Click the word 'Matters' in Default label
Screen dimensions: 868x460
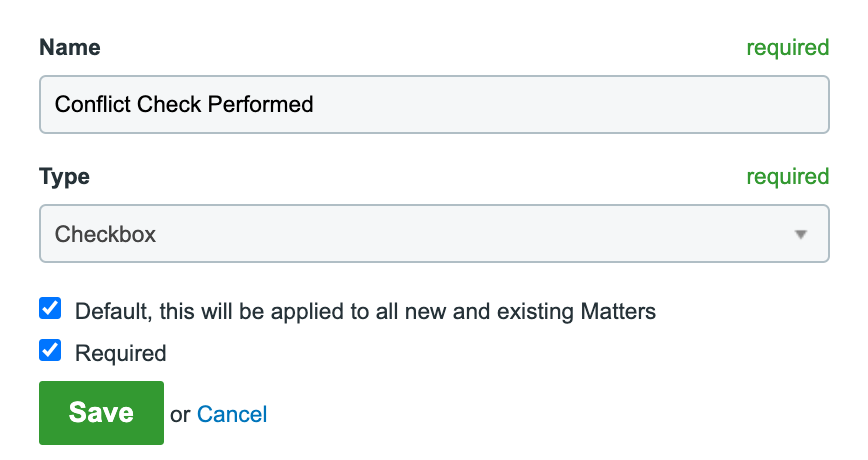(x=618, y=311)
